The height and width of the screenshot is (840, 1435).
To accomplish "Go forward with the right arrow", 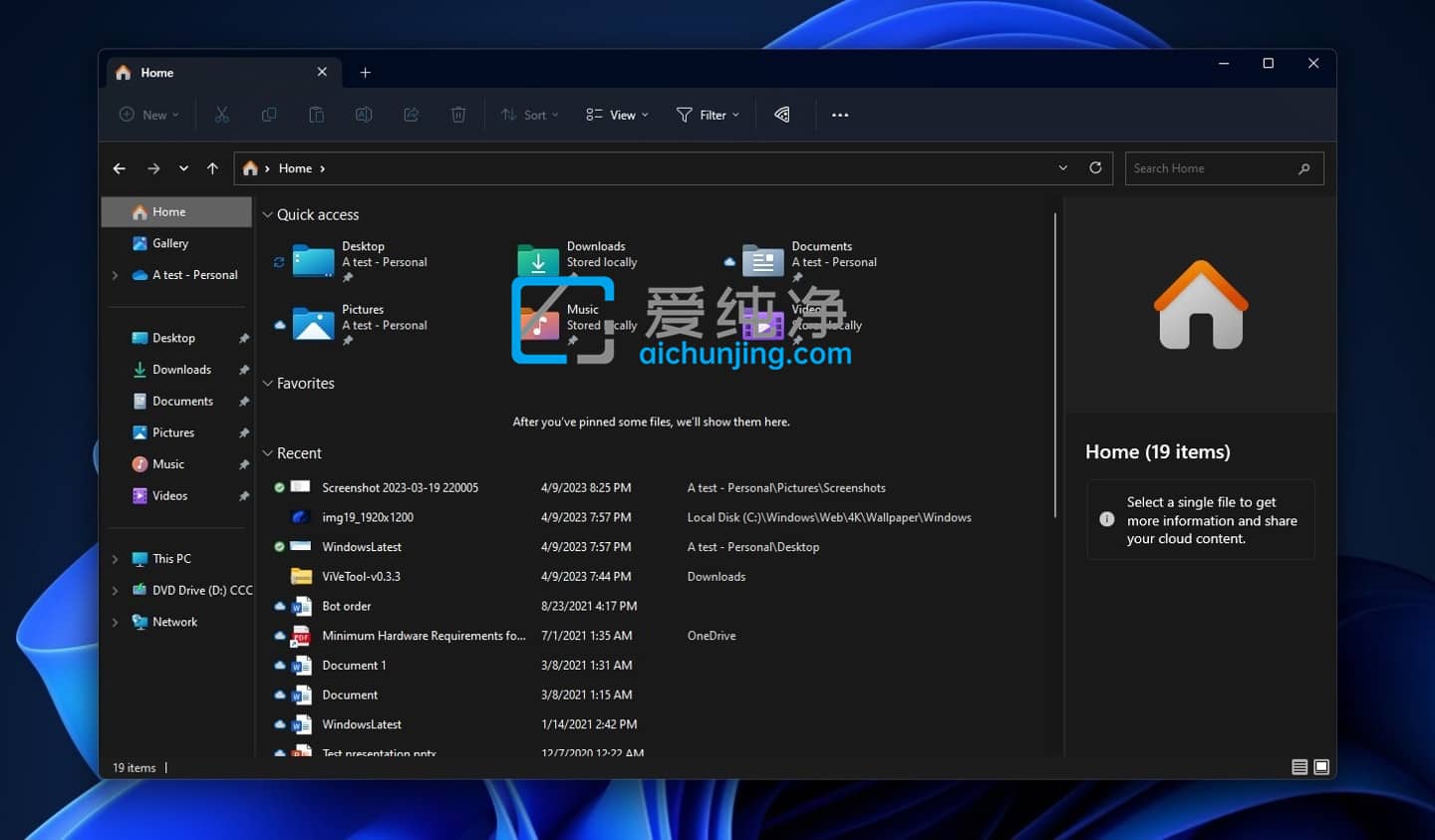I will (x=153, y=168).
